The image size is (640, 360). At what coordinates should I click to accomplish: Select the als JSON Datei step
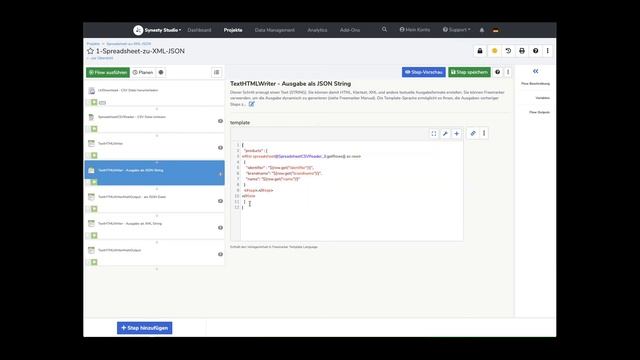pyautogui.click(x=154, y=201)
